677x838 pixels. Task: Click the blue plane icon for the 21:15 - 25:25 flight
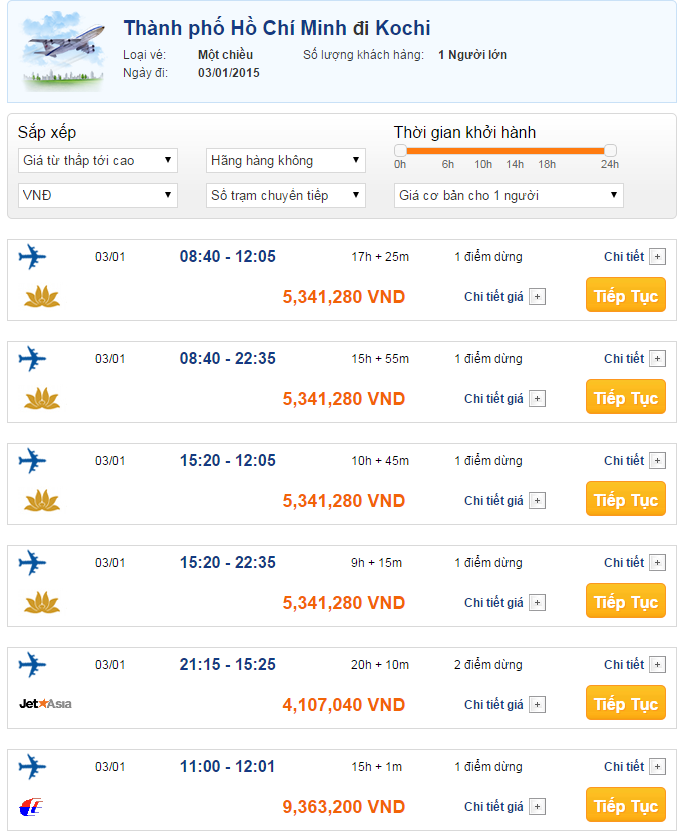pos(33,664)
